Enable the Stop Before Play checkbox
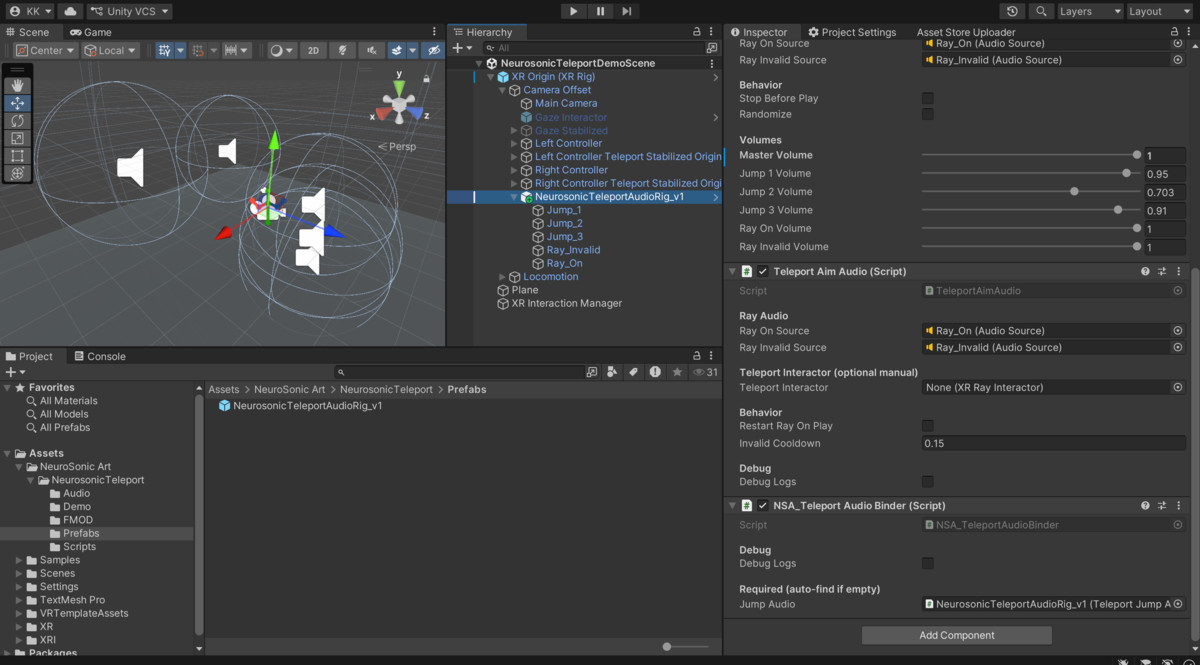 (x=928, y=98)
